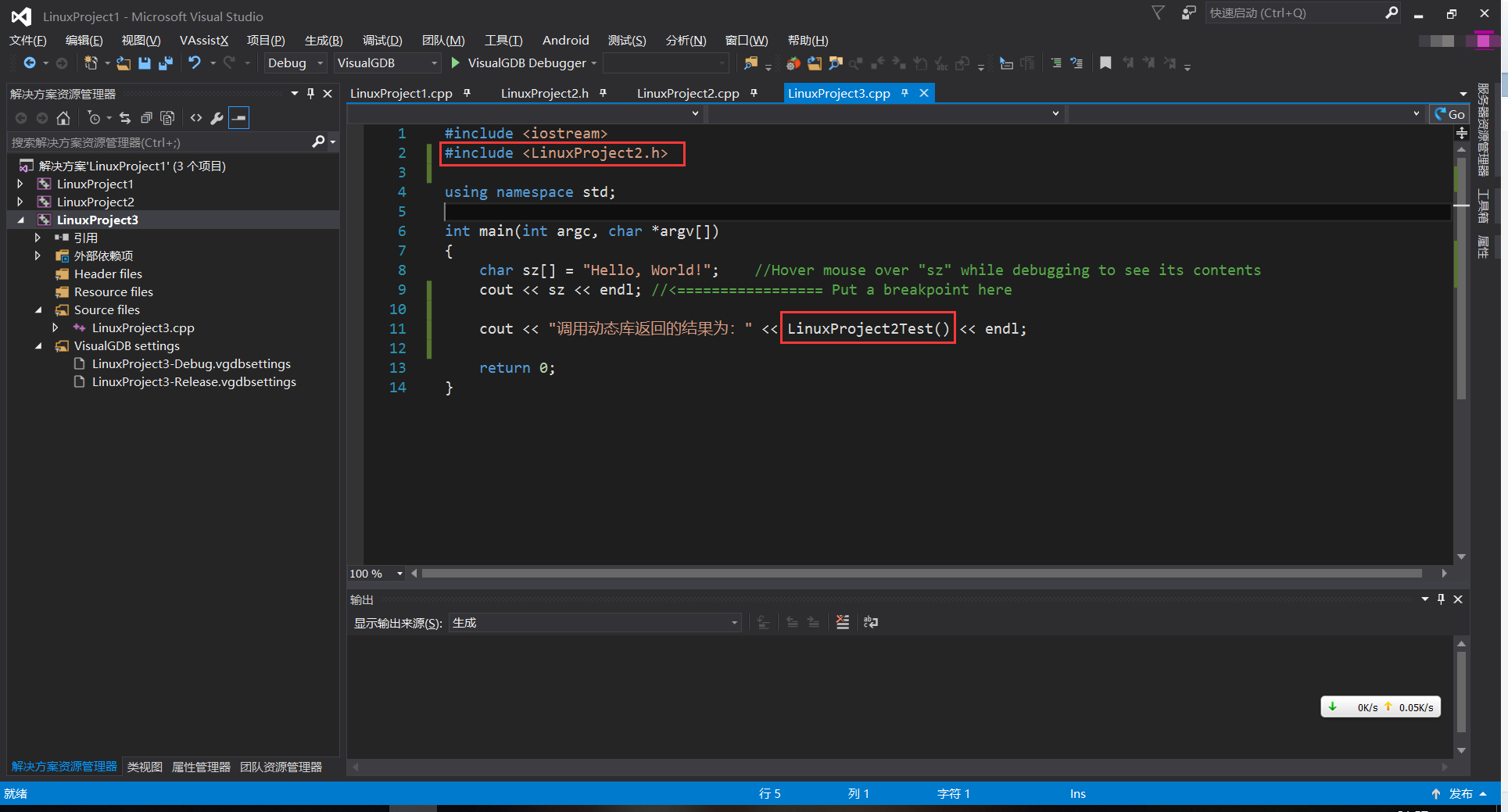Click the VisualGDB tomato-gear icon
This screenshot has height=812, width=1508.
coord(793,63)
